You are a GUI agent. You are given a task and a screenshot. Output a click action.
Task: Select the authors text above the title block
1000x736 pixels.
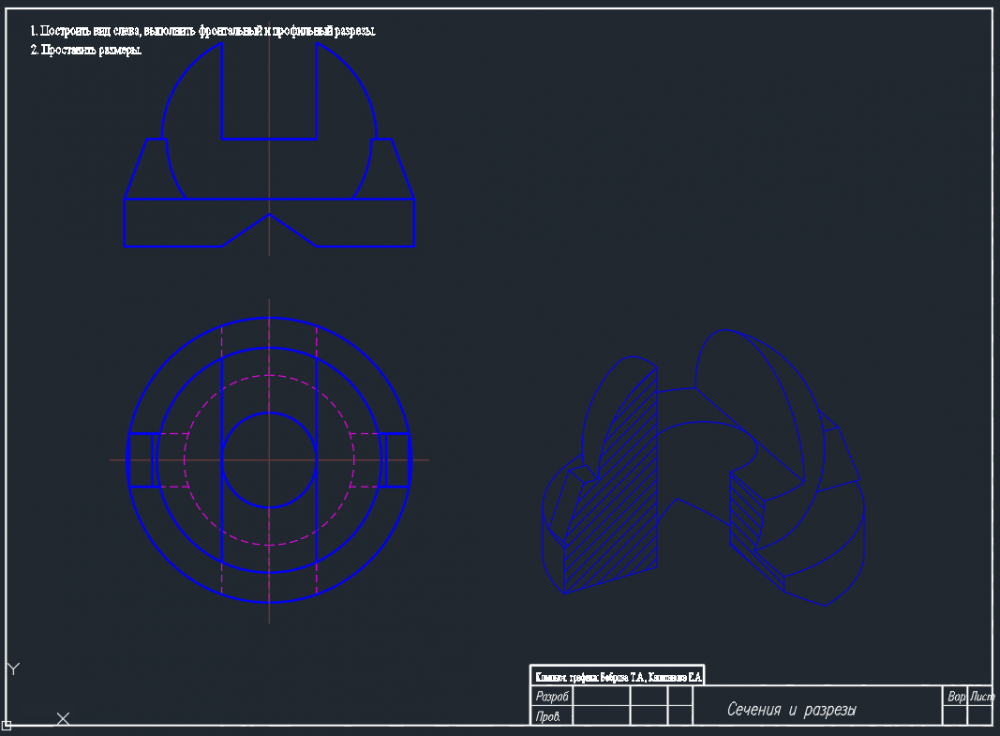coord(618,677)
